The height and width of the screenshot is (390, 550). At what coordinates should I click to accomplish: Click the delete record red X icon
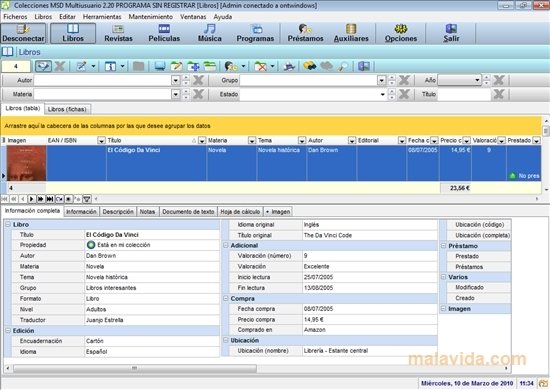click(261, 66)
